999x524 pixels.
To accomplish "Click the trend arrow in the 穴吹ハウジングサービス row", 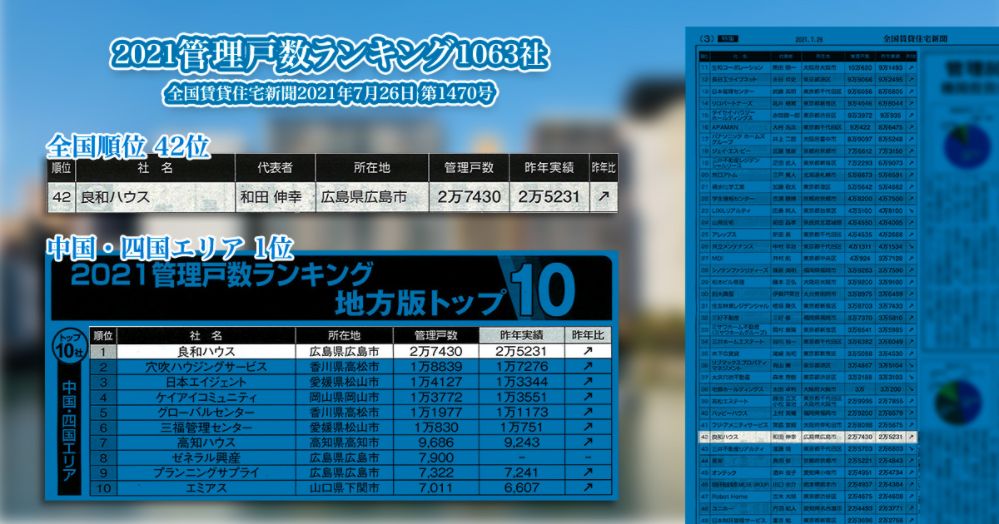I will [x=588, y=368].
